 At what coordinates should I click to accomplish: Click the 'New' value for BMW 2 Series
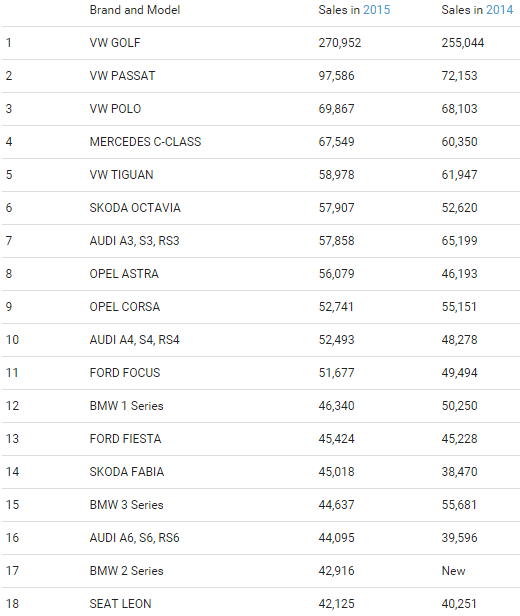[x=453, y=571]
